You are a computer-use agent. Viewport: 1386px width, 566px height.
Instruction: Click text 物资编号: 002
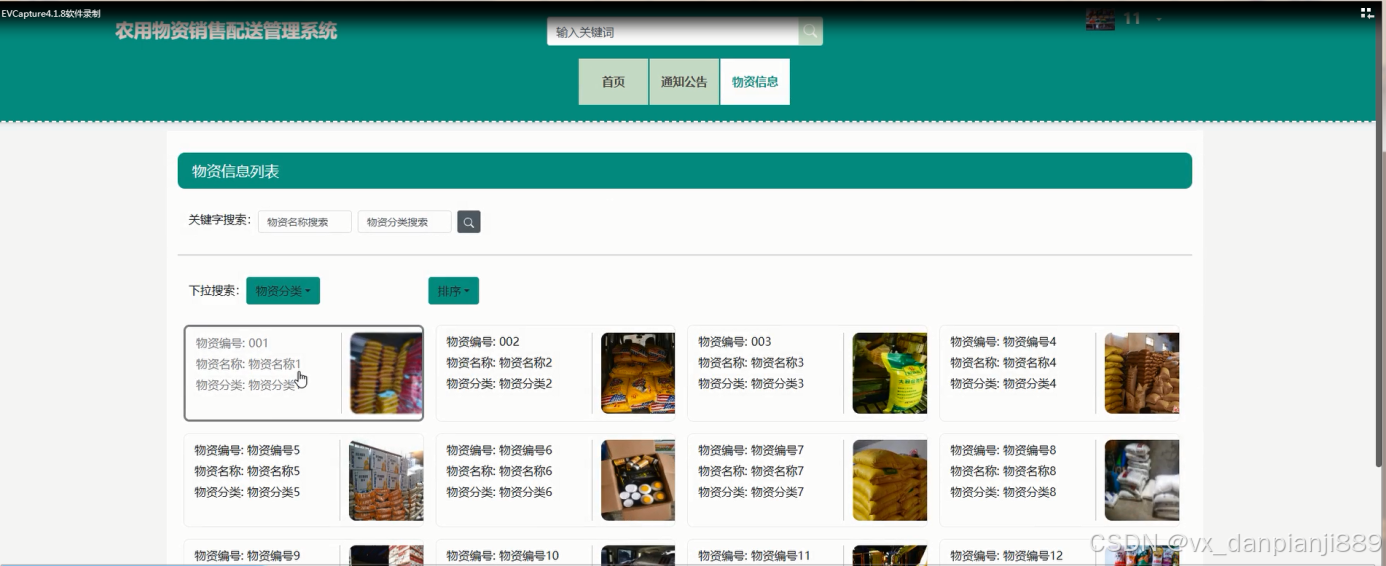pos(483,342)
